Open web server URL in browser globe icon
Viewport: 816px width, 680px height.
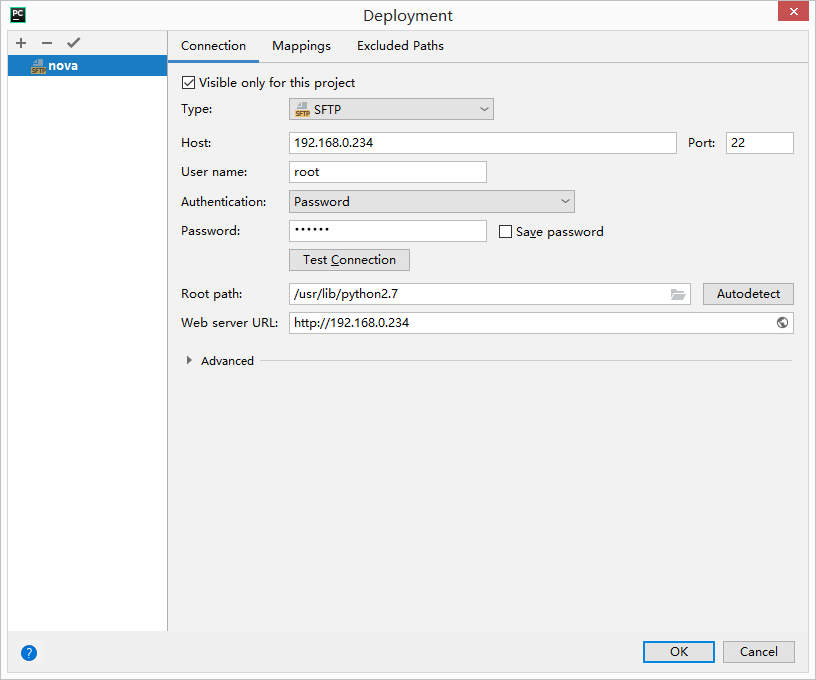click(x=782, y=323)
